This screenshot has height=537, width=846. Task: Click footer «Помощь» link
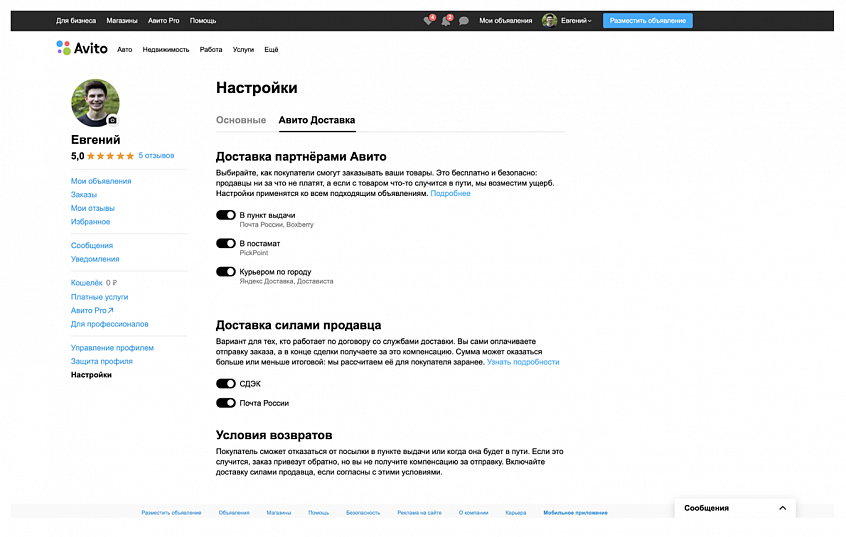pyautogui.click(x=318, y=513)
